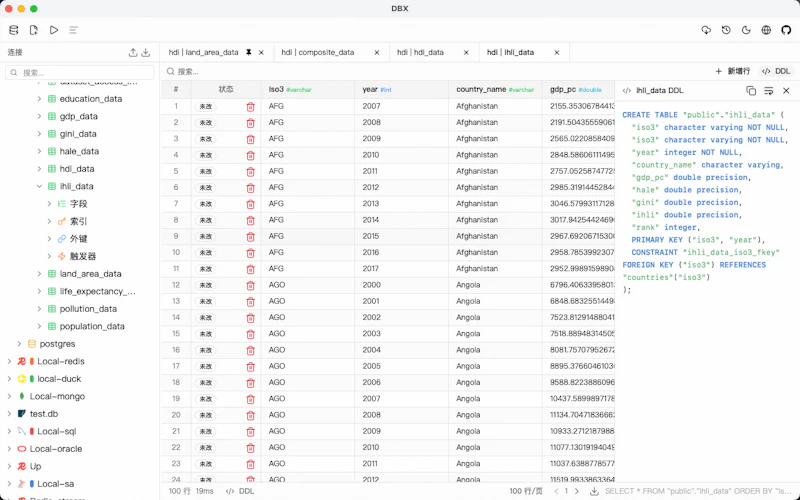Toggle word wrap in DDL panel
800x500 pixels.
768,90
